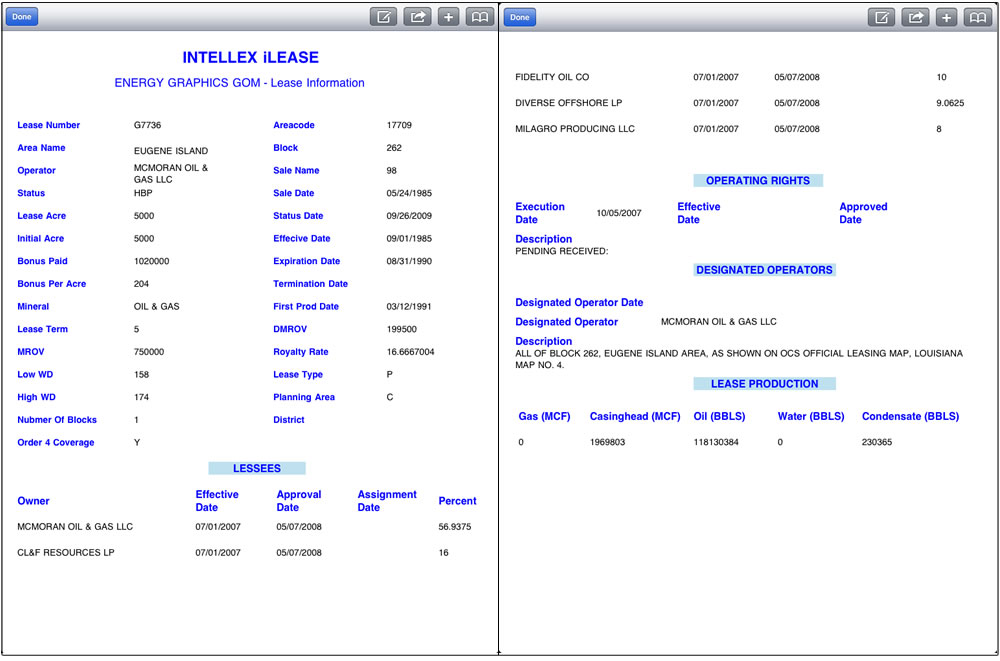Click Done on the left page
The width and height of the screenshot is (1000, 661).
click(22, 17)
